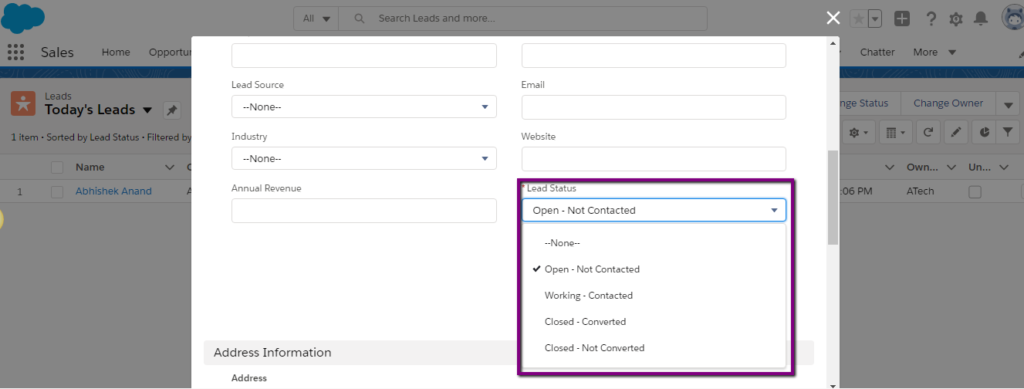Check the Abhishek Anand row checkbox
1024x389 pixels.
(x=57, y=192)
